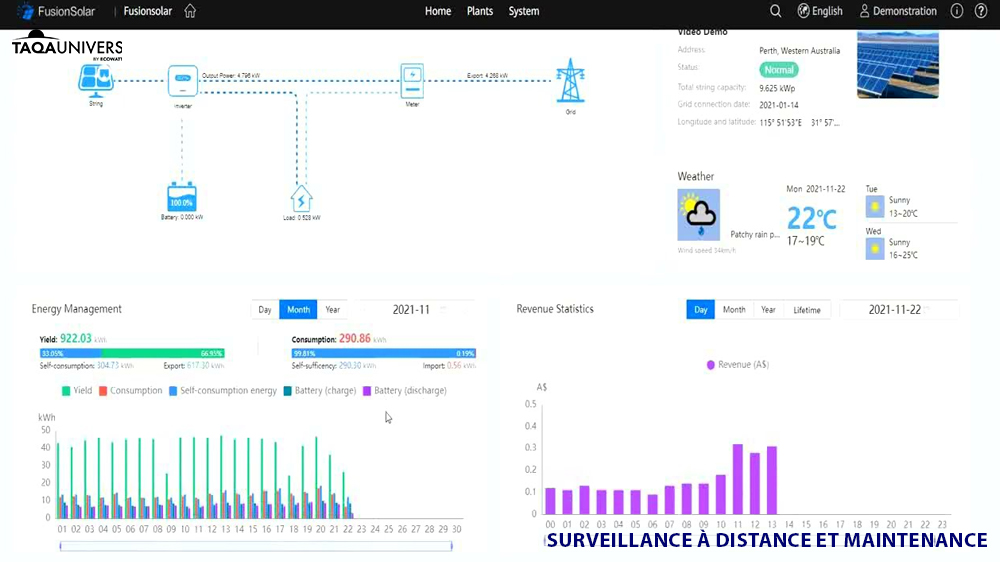
Task: Click the chart range slider bar
Action: pyautogui.click(x=256, y=546)
